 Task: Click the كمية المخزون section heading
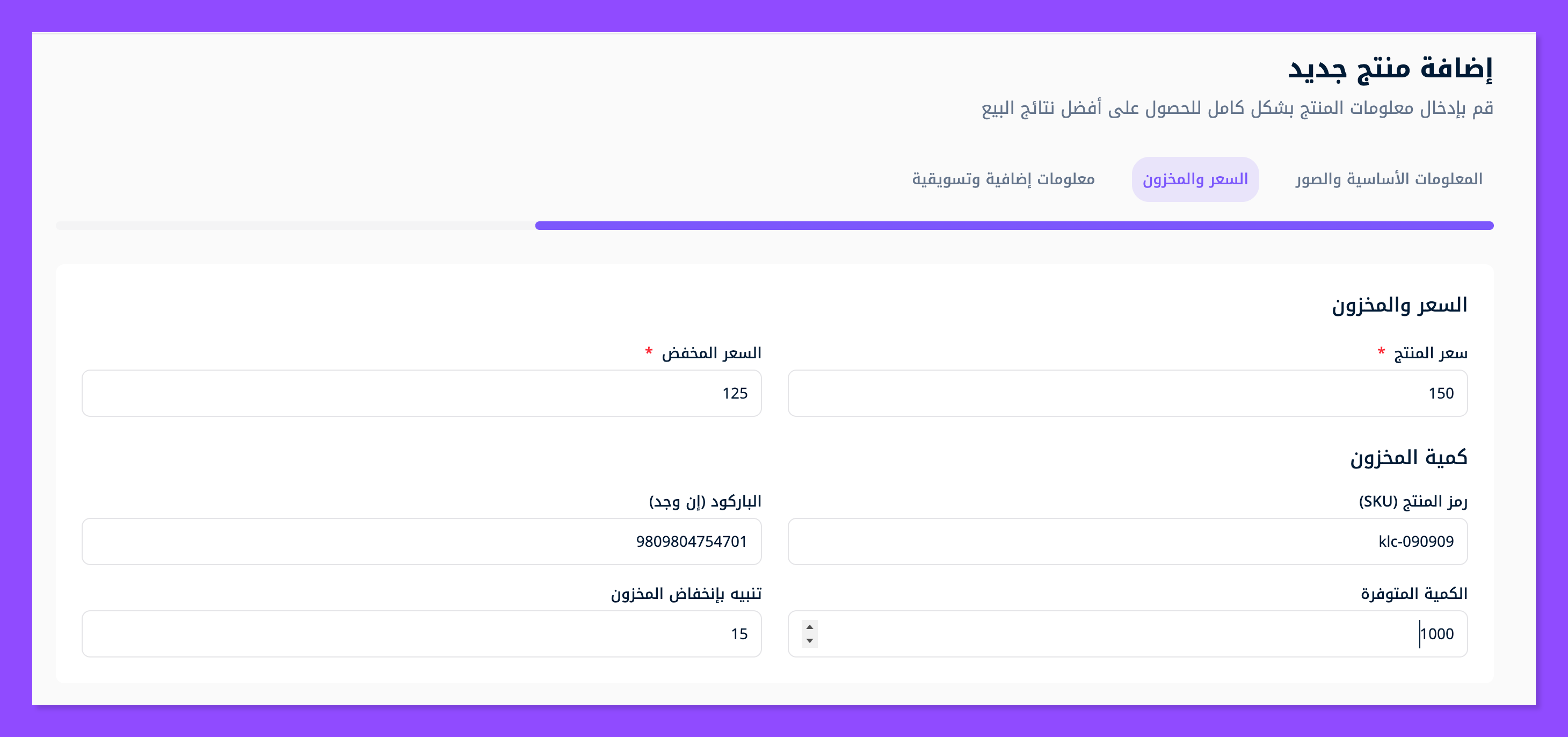tap(1408, 458)
